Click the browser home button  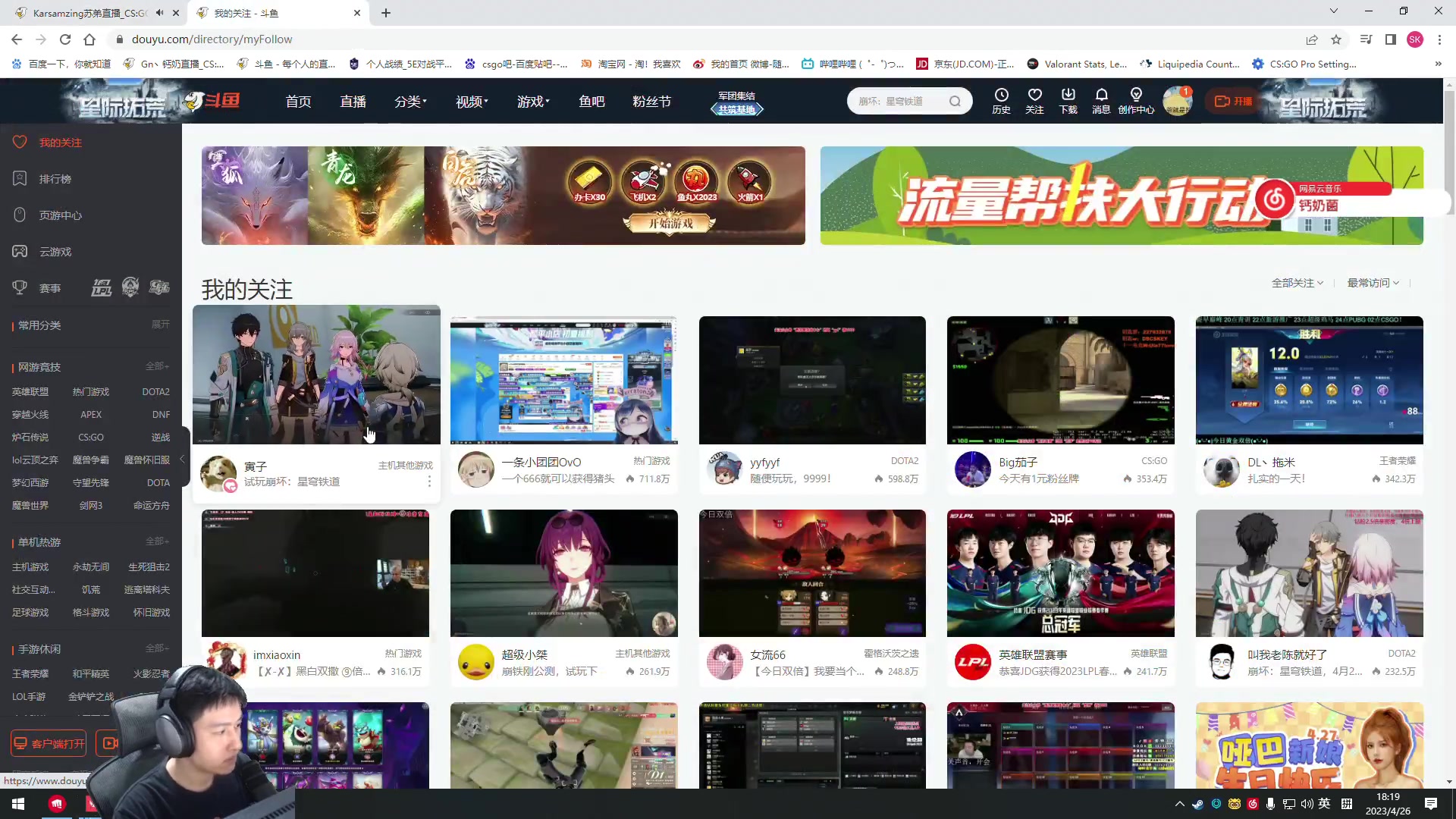click(x=89, y=39)
